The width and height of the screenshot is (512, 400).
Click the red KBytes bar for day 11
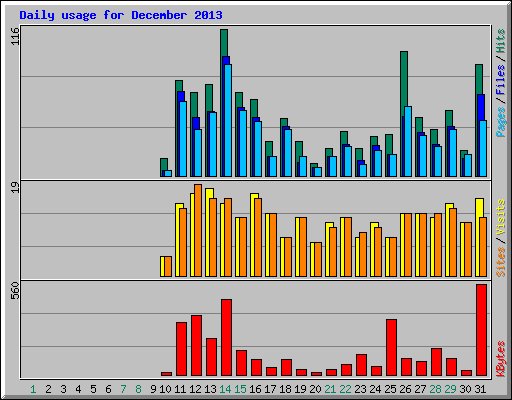click(x=181, y=349)
